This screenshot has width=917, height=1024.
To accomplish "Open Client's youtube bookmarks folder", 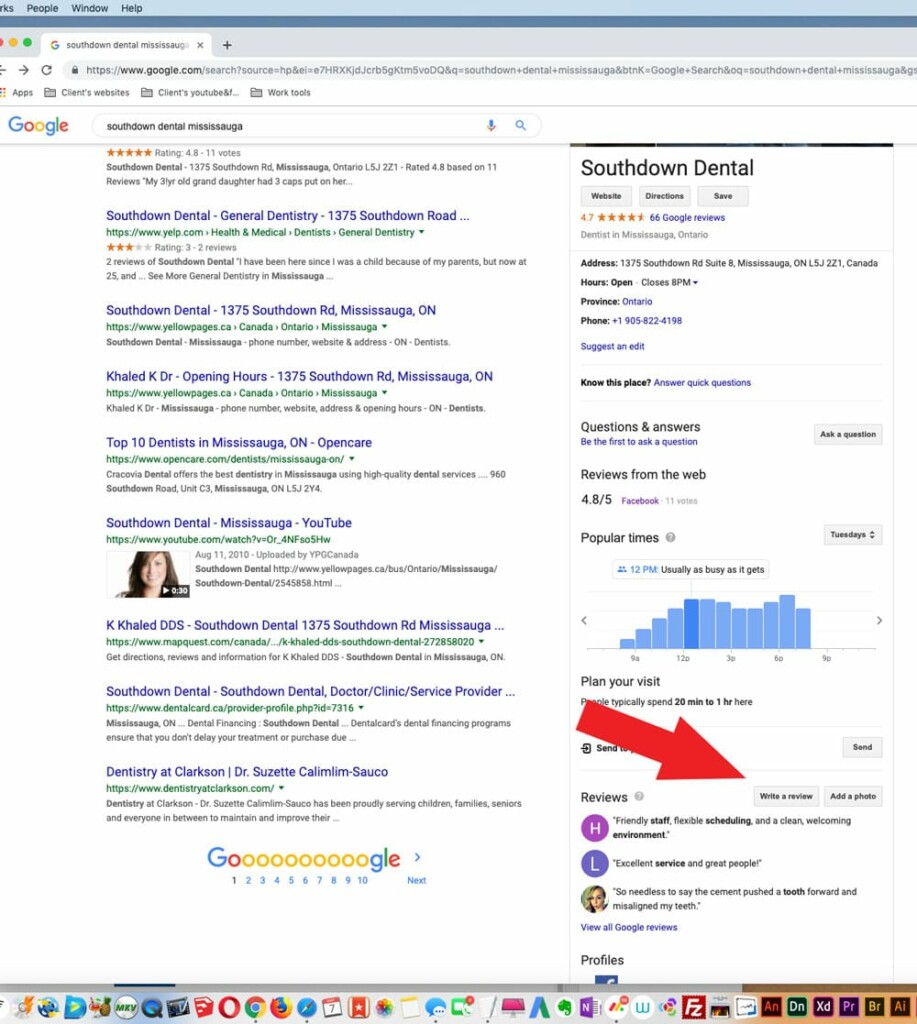I will click(190, 92).
